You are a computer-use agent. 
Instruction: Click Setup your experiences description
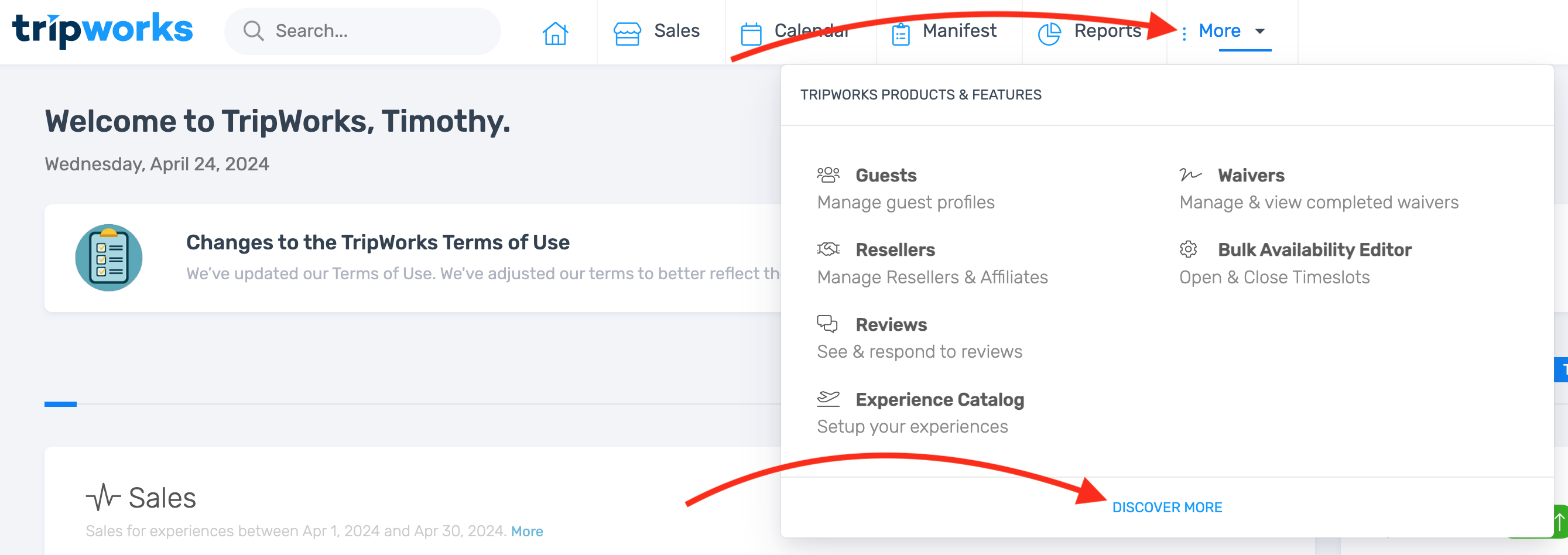[912, 426]
